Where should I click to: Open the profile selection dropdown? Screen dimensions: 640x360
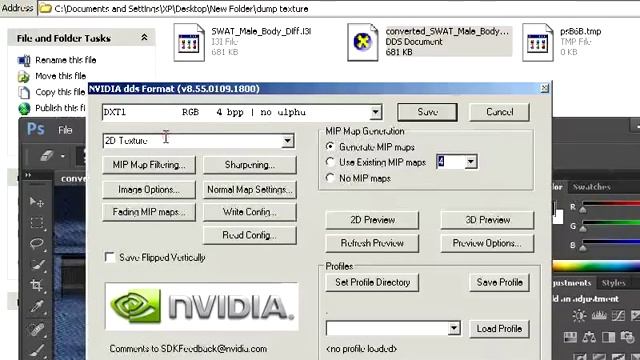coord(454,328)
